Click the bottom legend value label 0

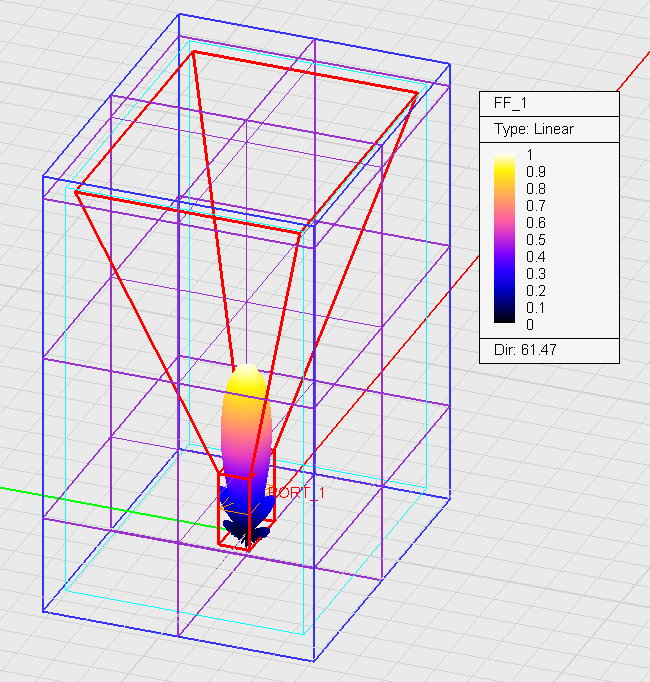point(530,324)
